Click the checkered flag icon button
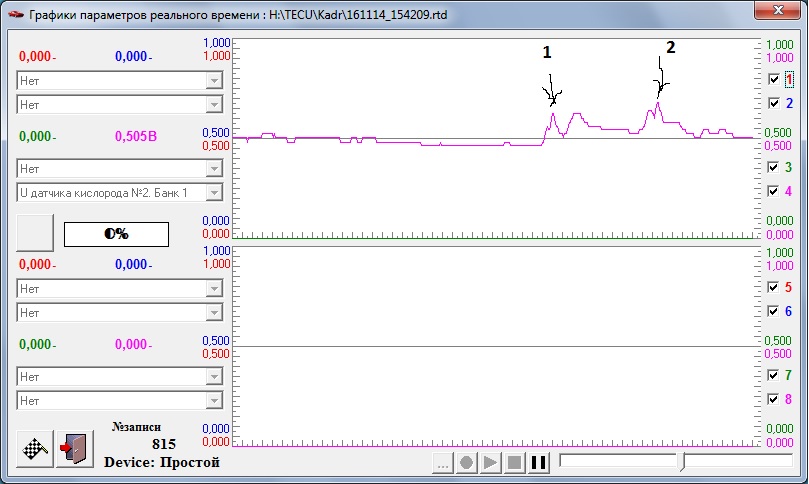 coord(35,448)
